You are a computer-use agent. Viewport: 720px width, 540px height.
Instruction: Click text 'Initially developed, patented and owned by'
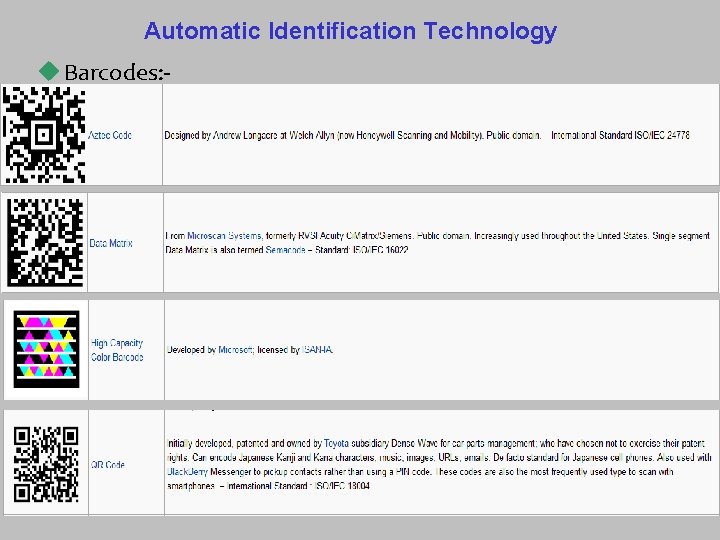pyautogui.click(x=244, y=444)
